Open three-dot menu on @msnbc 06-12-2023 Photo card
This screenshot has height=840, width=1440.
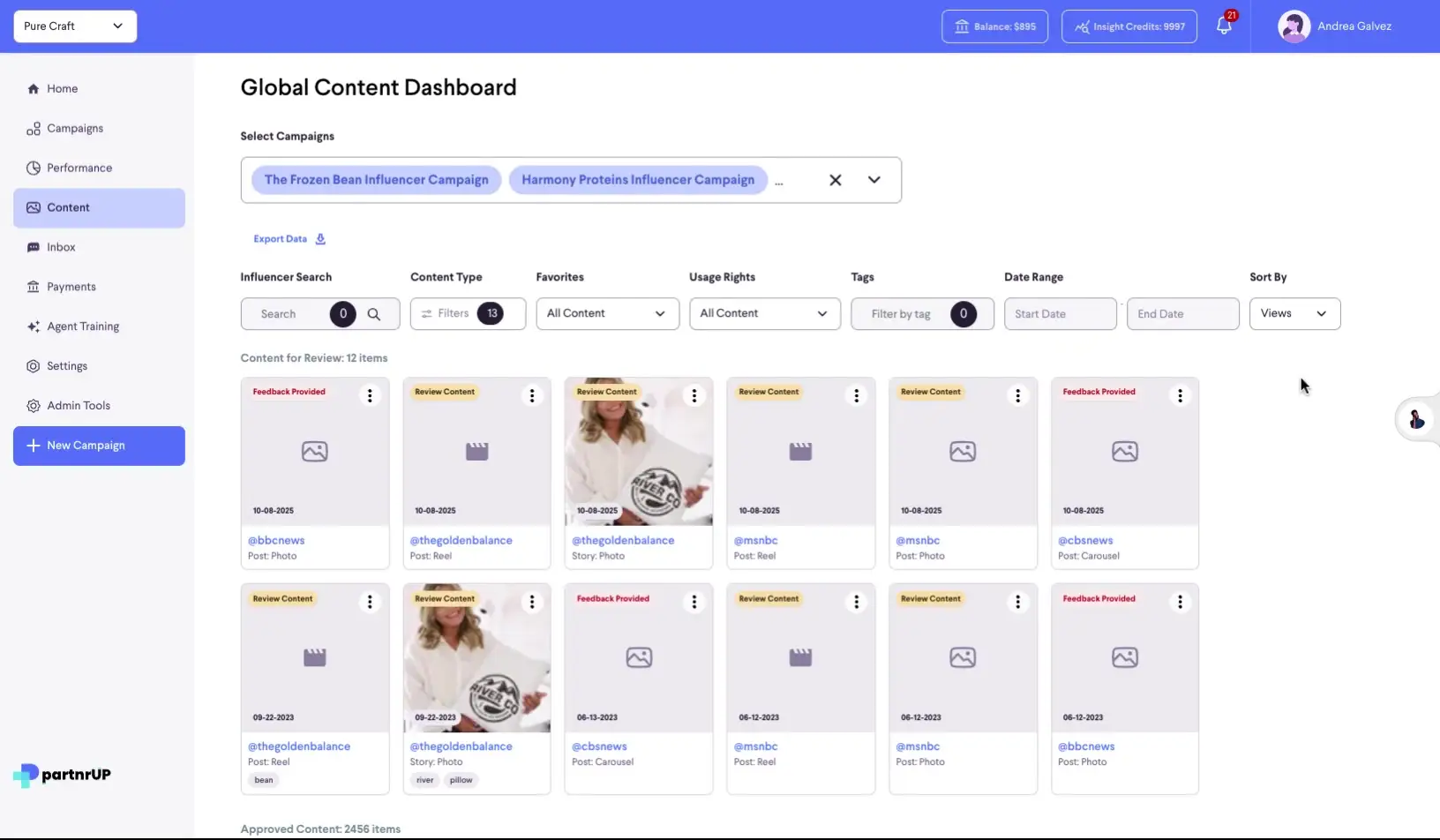(1018, 602)
